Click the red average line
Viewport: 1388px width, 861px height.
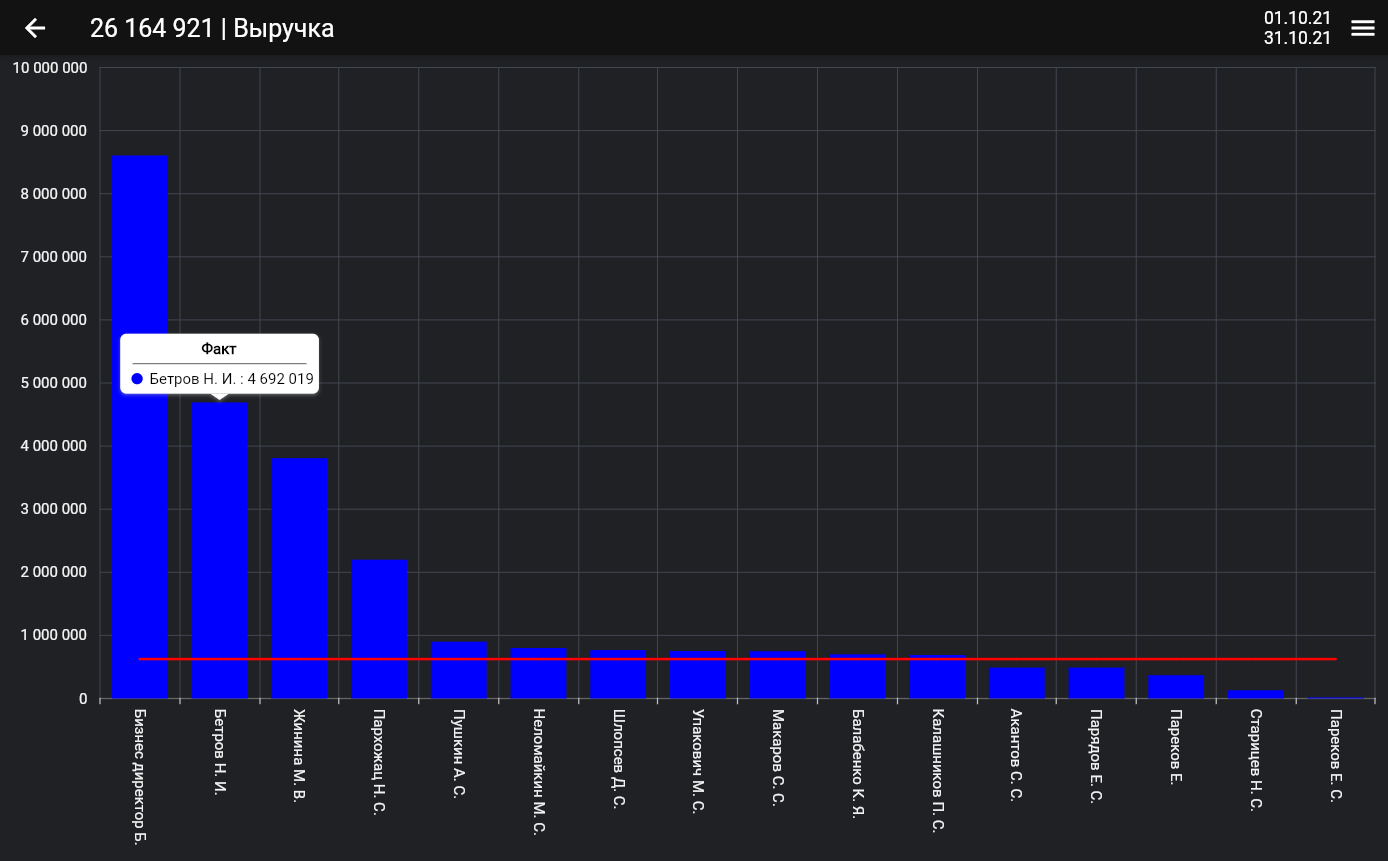click(x=737, y=659)
